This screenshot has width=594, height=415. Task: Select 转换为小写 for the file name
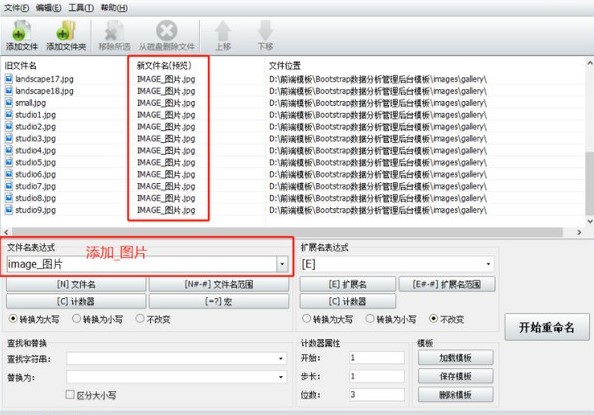(77, 319)
